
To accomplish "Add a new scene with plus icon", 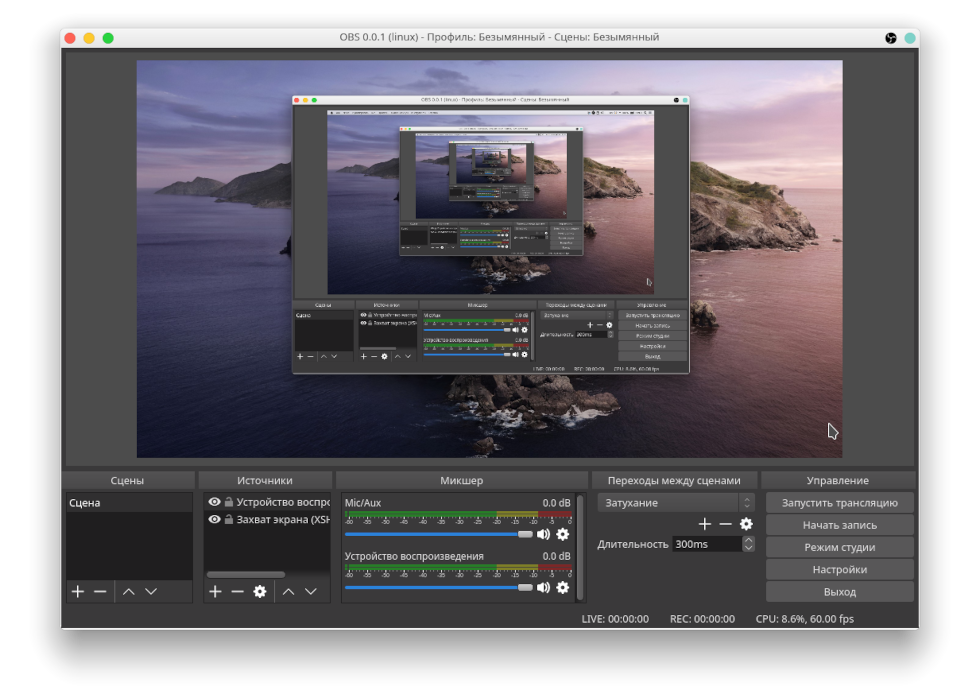I will click(x=78, y=591).
